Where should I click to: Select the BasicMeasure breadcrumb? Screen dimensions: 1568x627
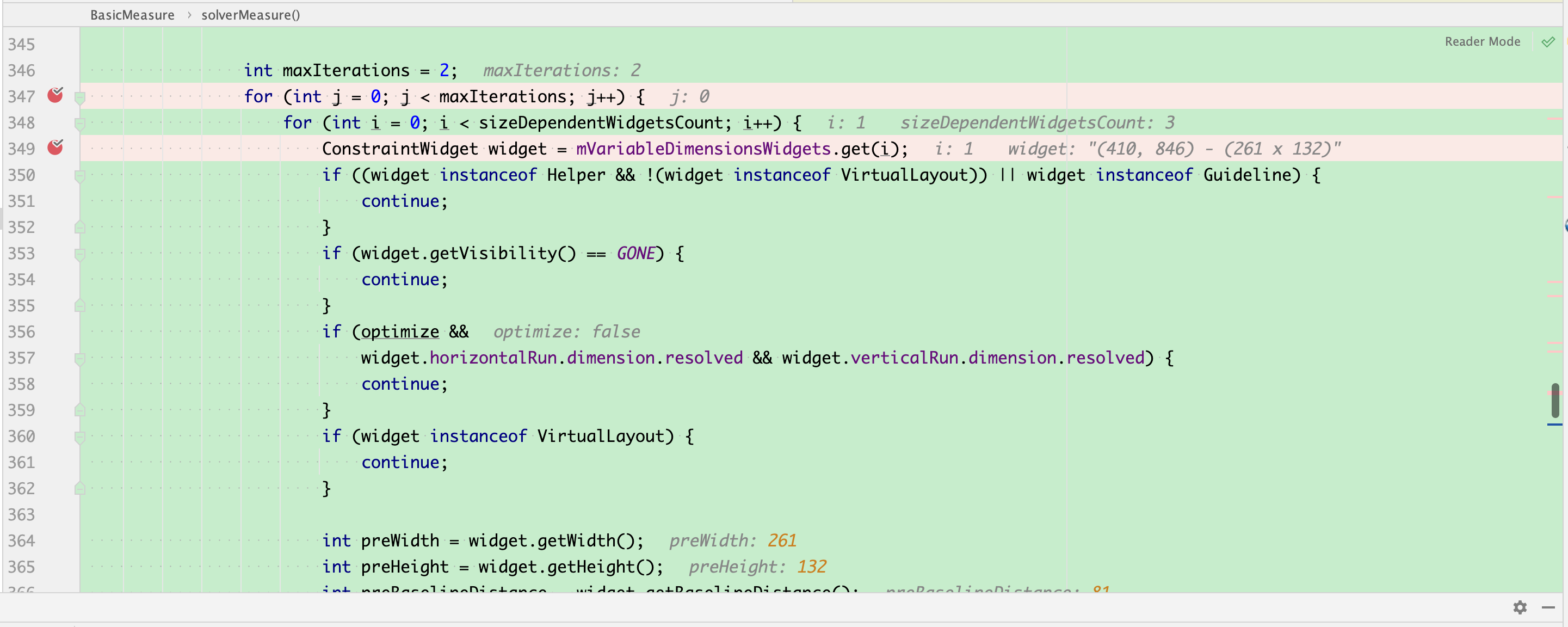tap(132, 15)
